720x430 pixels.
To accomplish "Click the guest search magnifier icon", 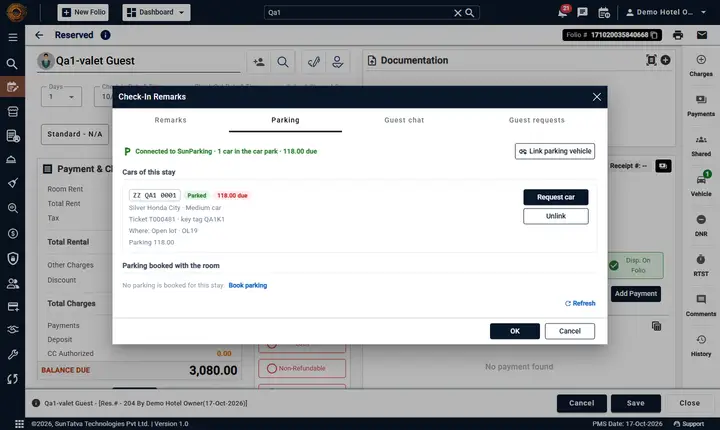I will (x=283, y=62).
